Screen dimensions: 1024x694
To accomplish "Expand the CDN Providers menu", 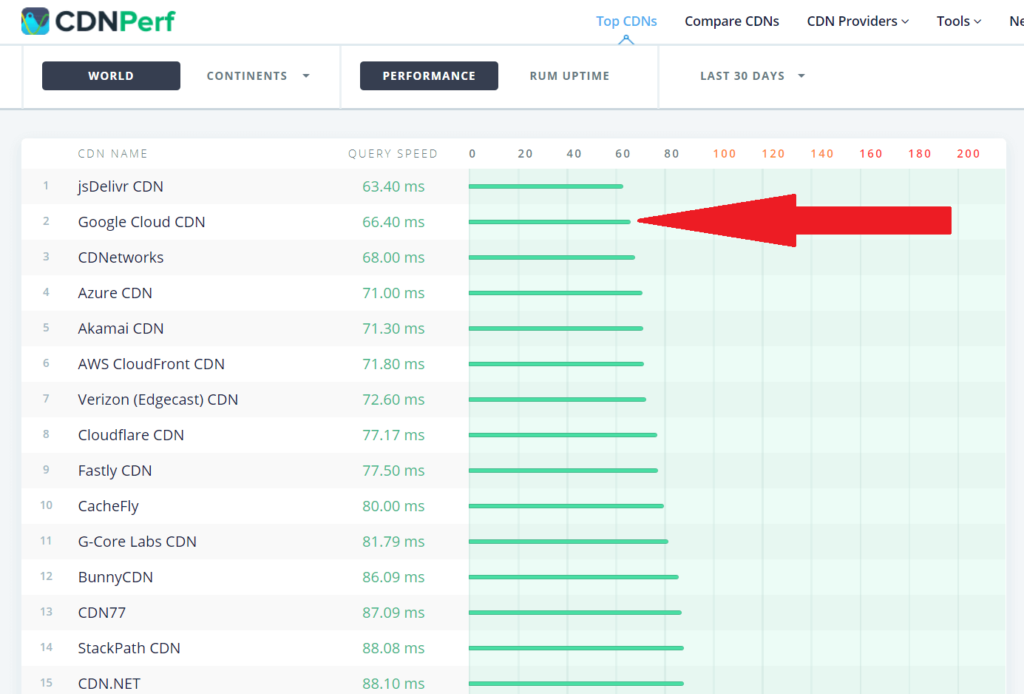I will coord(857,21).
